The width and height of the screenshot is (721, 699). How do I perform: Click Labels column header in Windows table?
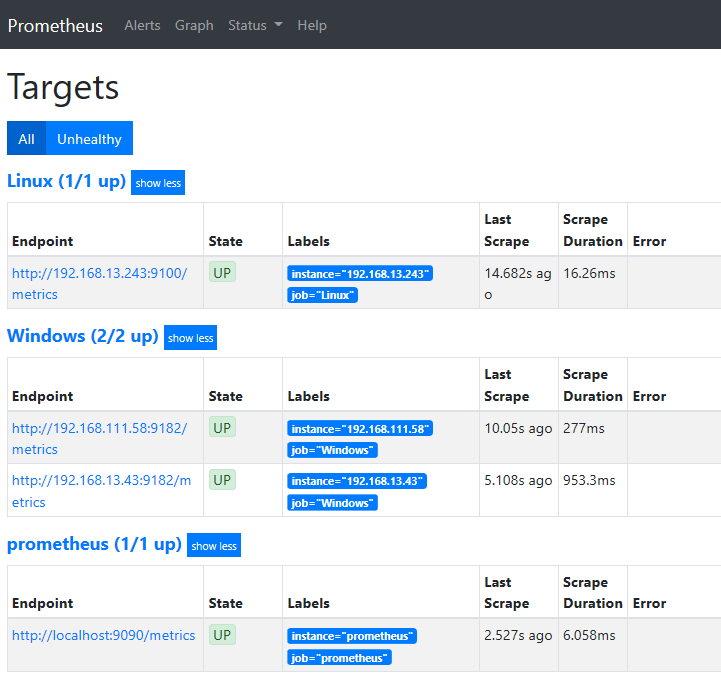309,396
